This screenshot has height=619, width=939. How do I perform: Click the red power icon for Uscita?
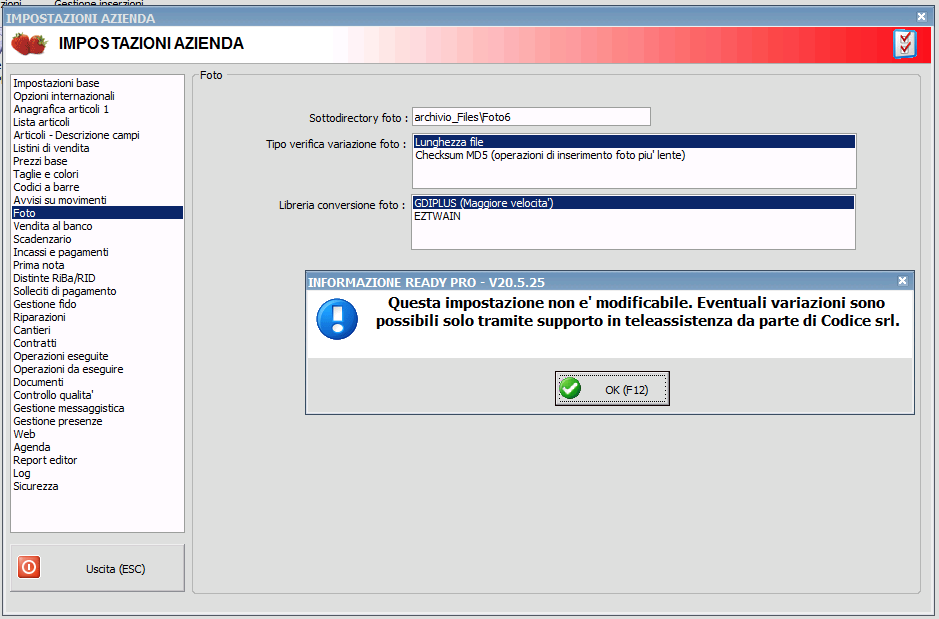point(29,567)
